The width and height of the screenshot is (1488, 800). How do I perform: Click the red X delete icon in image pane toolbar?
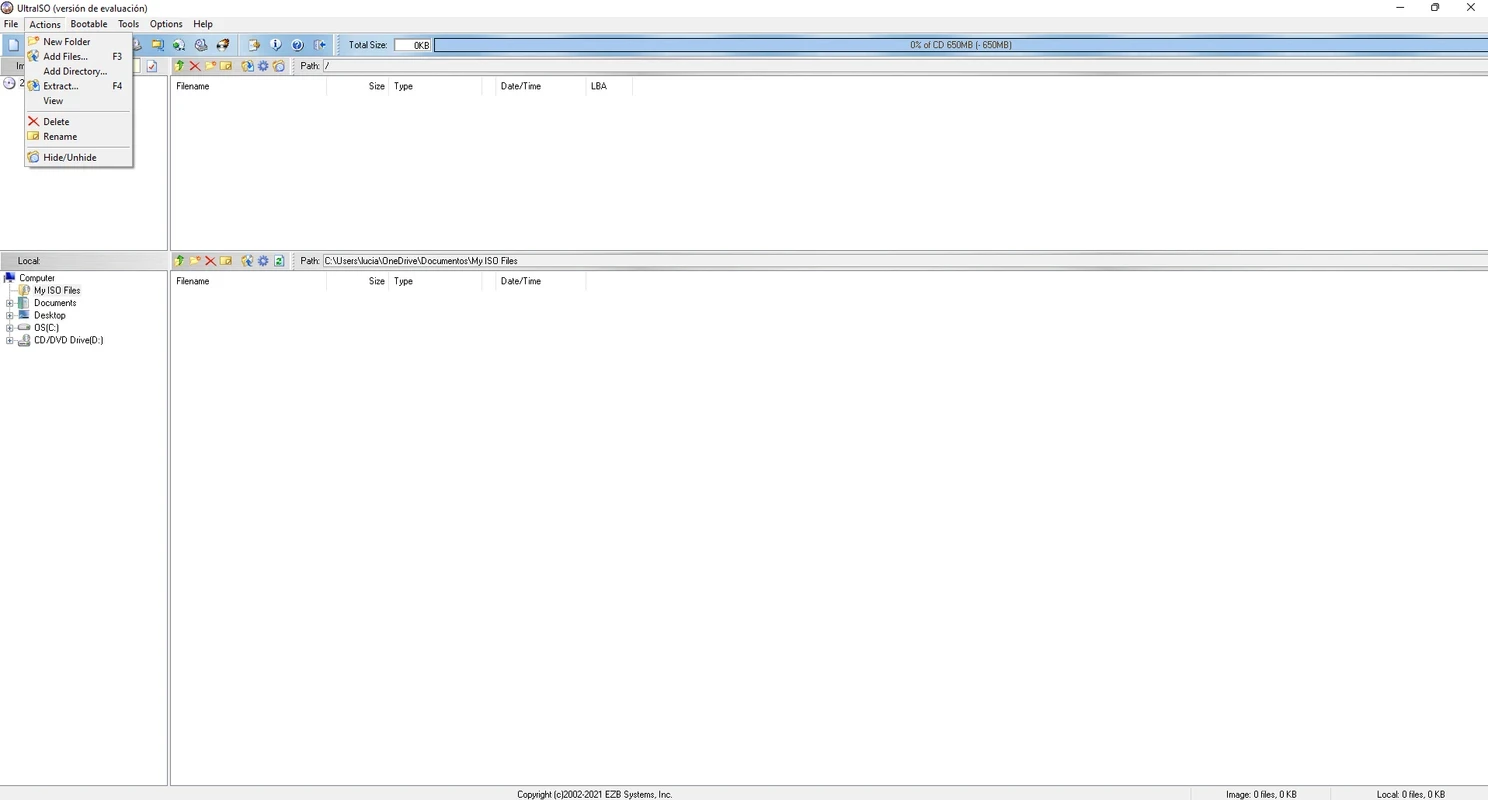pyautogui.click(x=195, y=66)
